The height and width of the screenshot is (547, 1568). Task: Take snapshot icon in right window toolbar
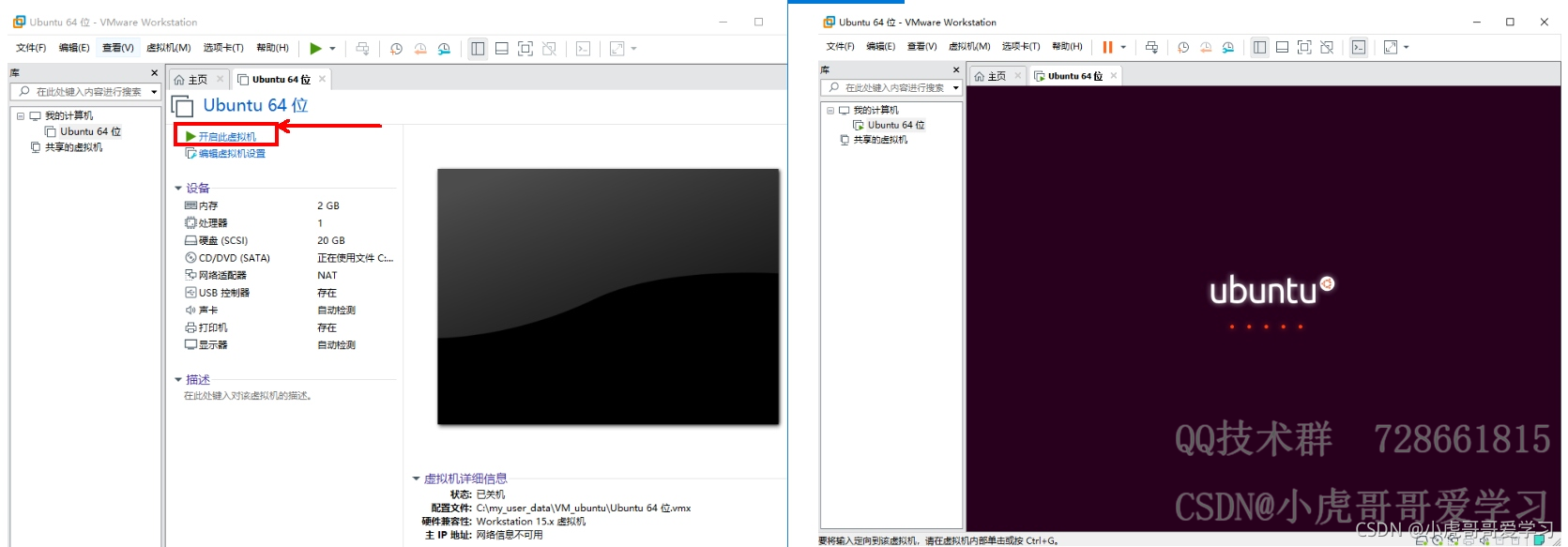1183,47
